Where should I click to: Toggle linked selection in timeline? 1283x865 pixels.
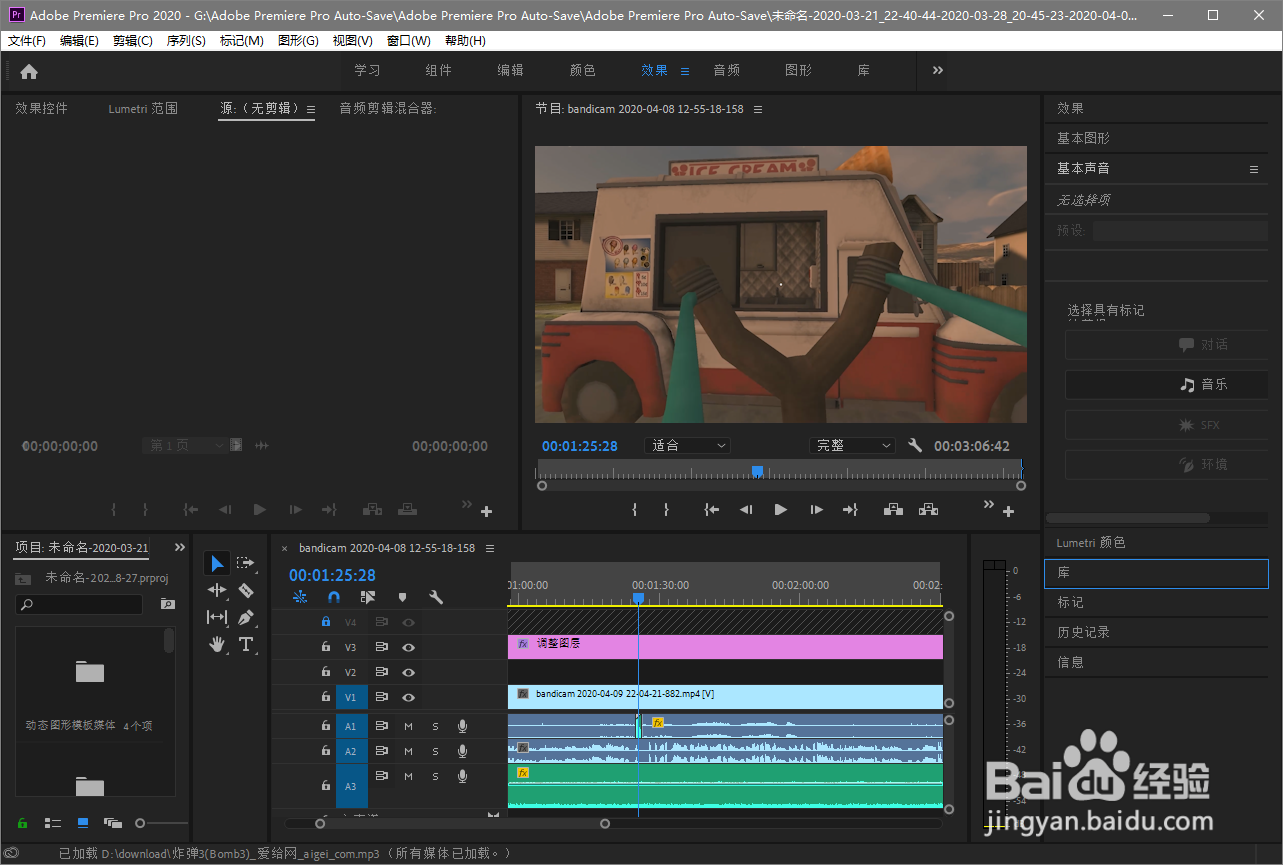(x=368, y=597)
